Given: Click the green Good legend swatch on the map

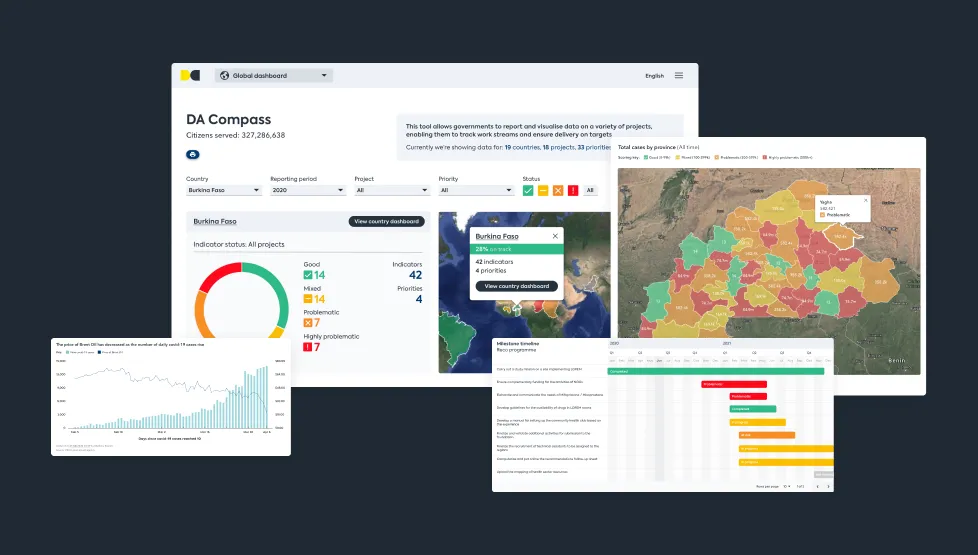Looking at the screenshot, I should click(x=646, y=158).
